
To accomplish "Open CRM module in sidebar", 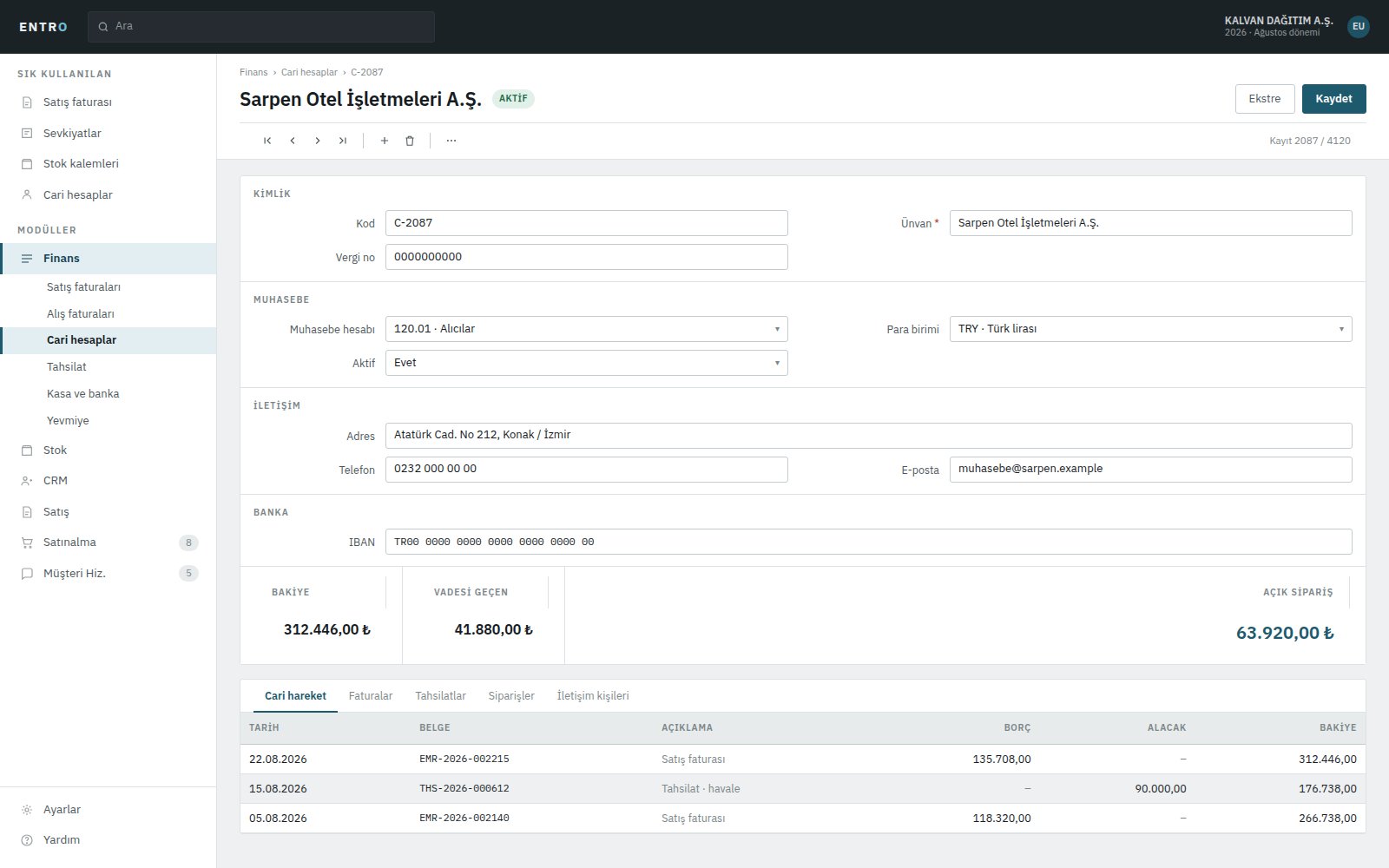I will coord(108,481).
